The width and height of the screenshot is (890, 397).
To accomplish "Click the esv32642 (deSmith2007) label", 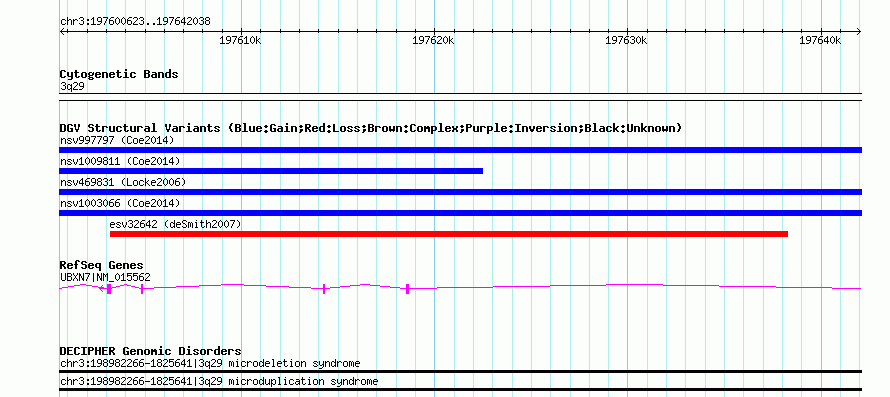I will pyautogui.click(x=175, y=224).
